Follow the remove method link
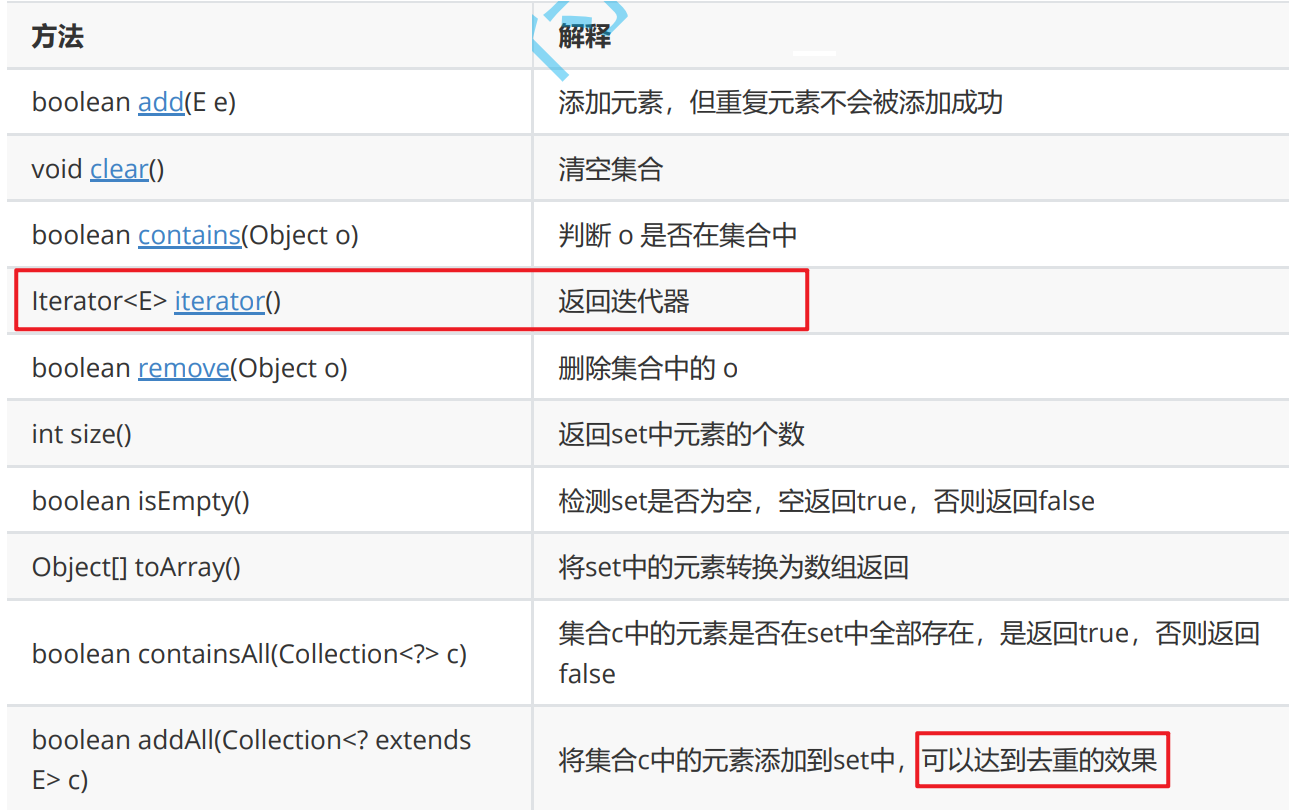Viewport: 1293px width, 811px height. [184, 368]
